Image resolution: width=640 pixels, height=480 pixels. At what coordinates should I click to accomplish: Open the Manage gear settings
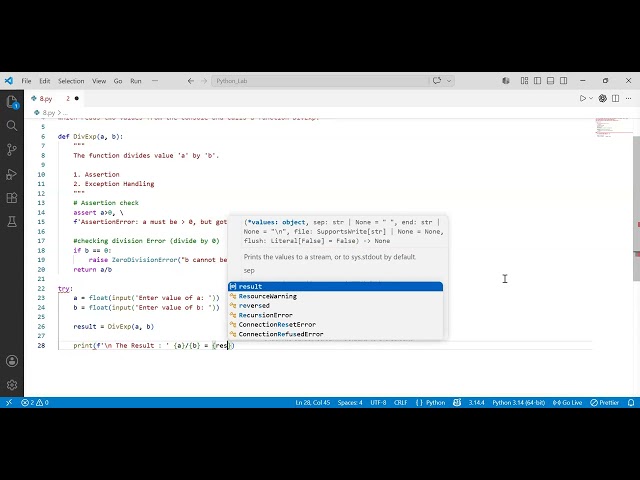point(12,384)
